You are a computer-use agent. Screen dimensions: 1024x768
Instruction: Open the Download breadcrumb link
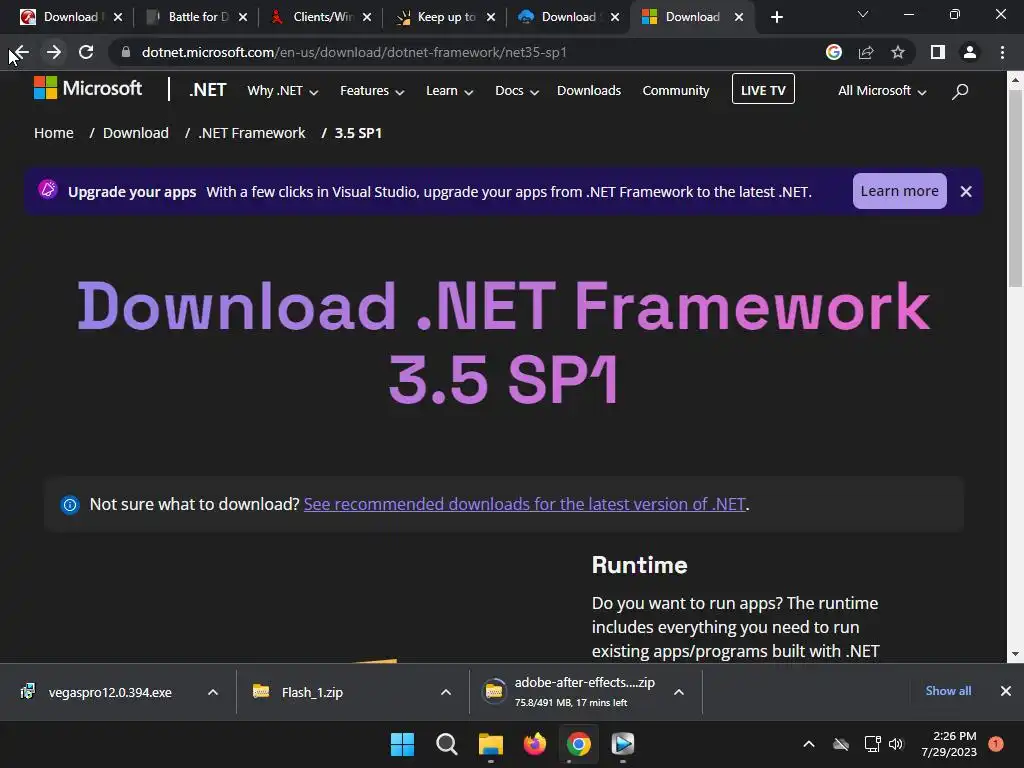point(136,133)
